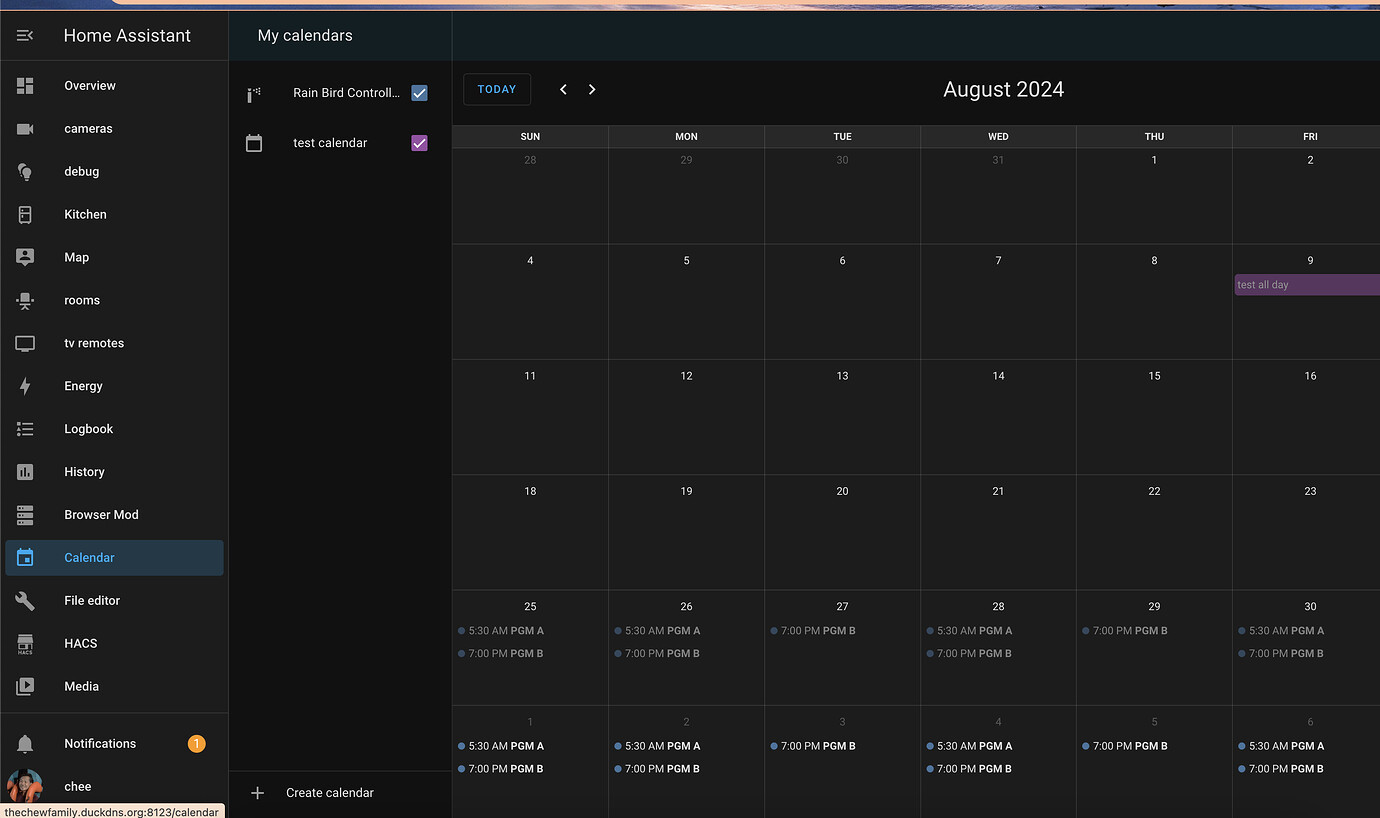
Task: Open the File editor wrench icon
Action: pyautogui.click(x=25, y=600)
